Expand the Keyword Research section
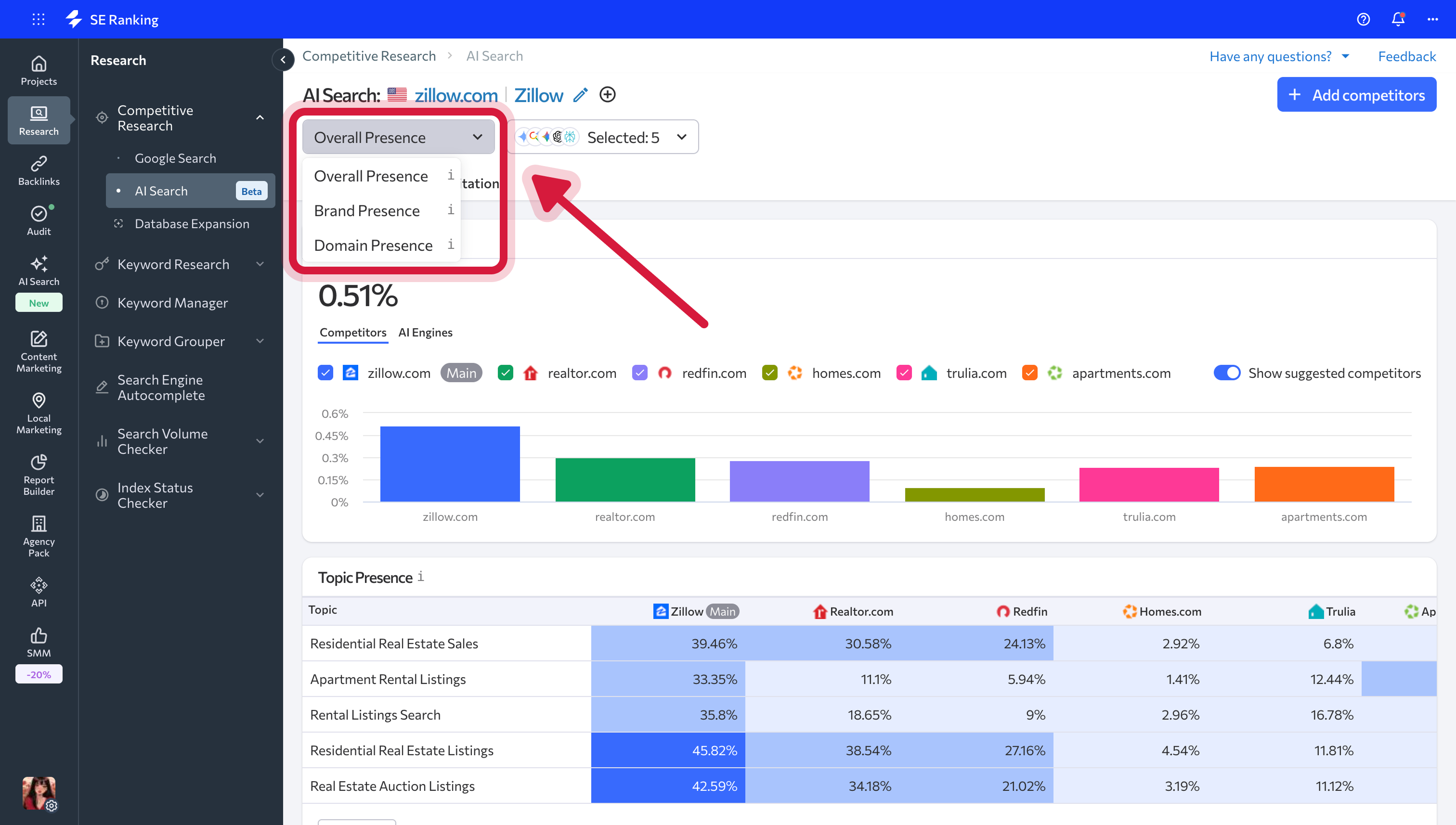Viewport: 1456px width, 825px height. click(260, 264)
